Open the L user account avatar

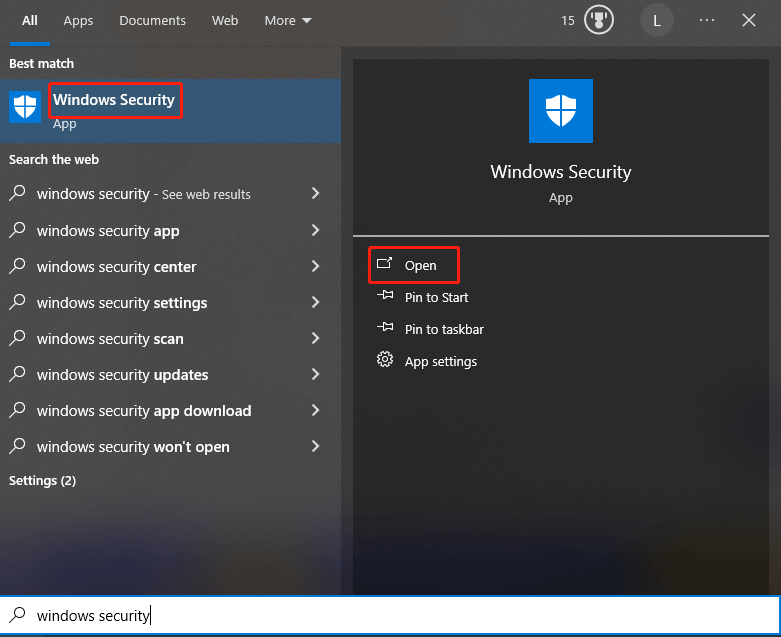pos(656,20)
